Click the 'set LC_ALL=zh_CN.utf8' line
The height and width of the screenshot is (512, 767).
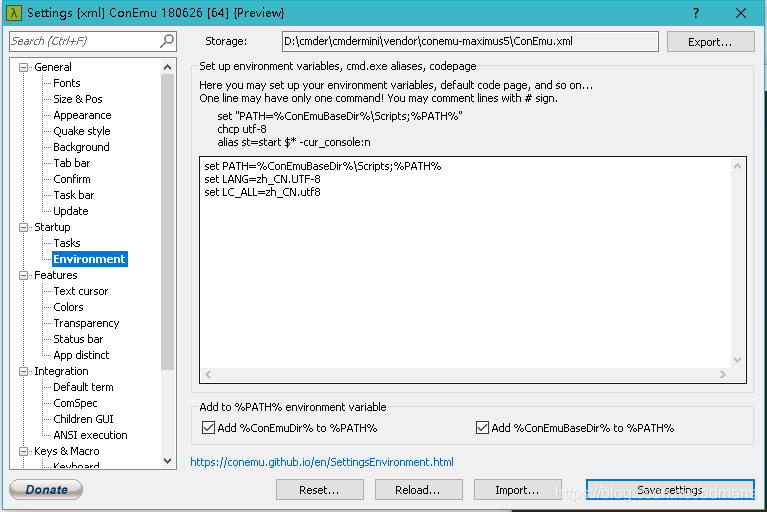262,193
